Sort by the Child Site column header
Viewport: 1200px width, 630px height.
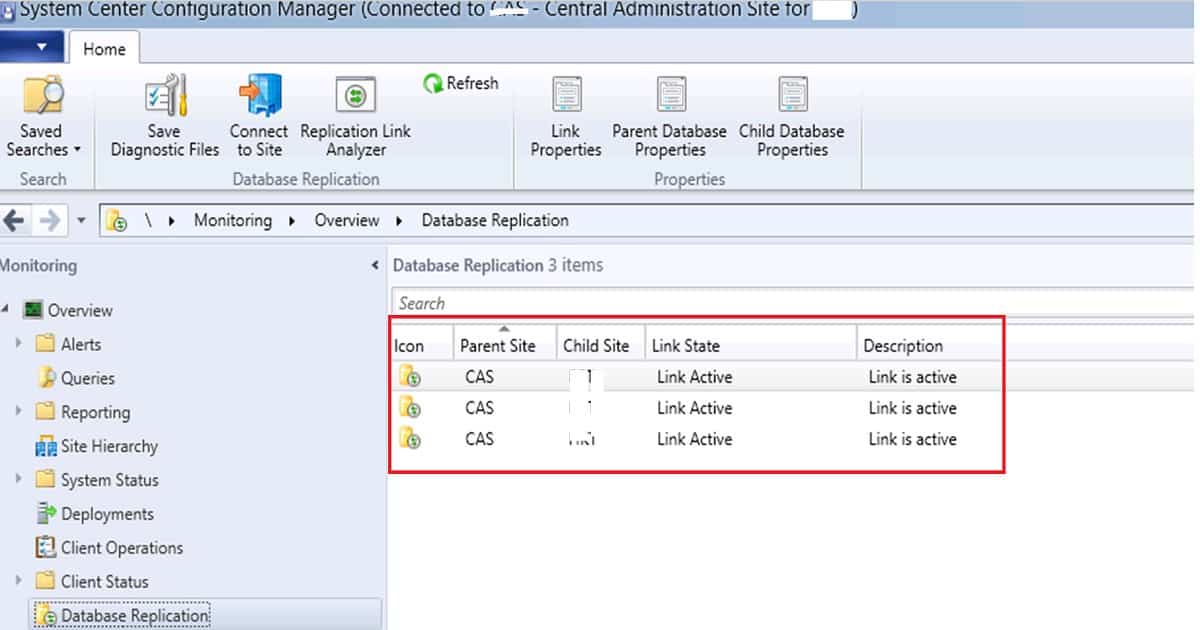600,345
